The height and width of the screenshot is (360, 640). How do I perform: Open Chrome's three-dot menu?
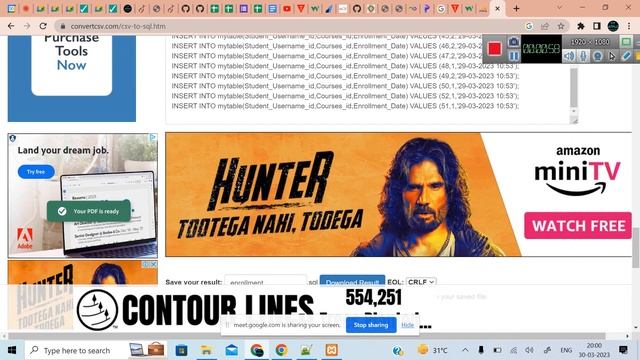pyautogui.click(x=629, y=26)
